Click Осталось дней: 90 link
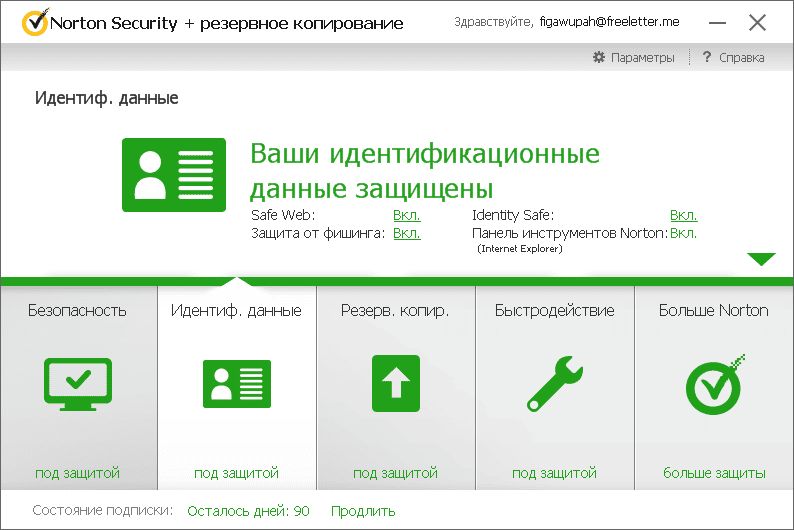The width and height of the screenshot is (794, 530). [x=248, y=511]
